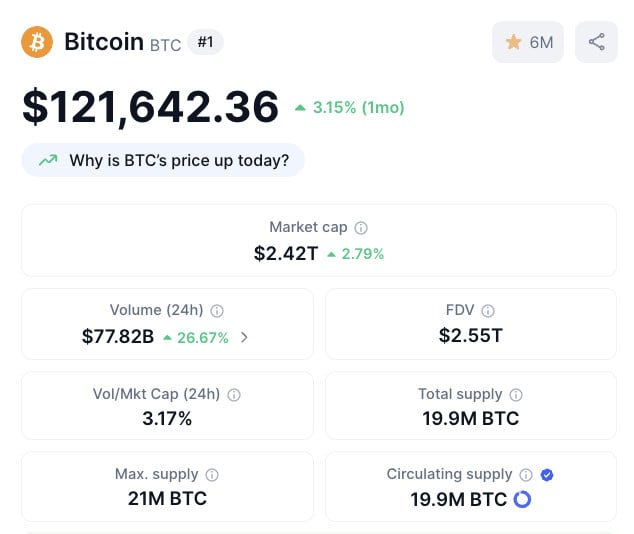
Task: Click the $2.42T market cap value
Action: (286, 253)
